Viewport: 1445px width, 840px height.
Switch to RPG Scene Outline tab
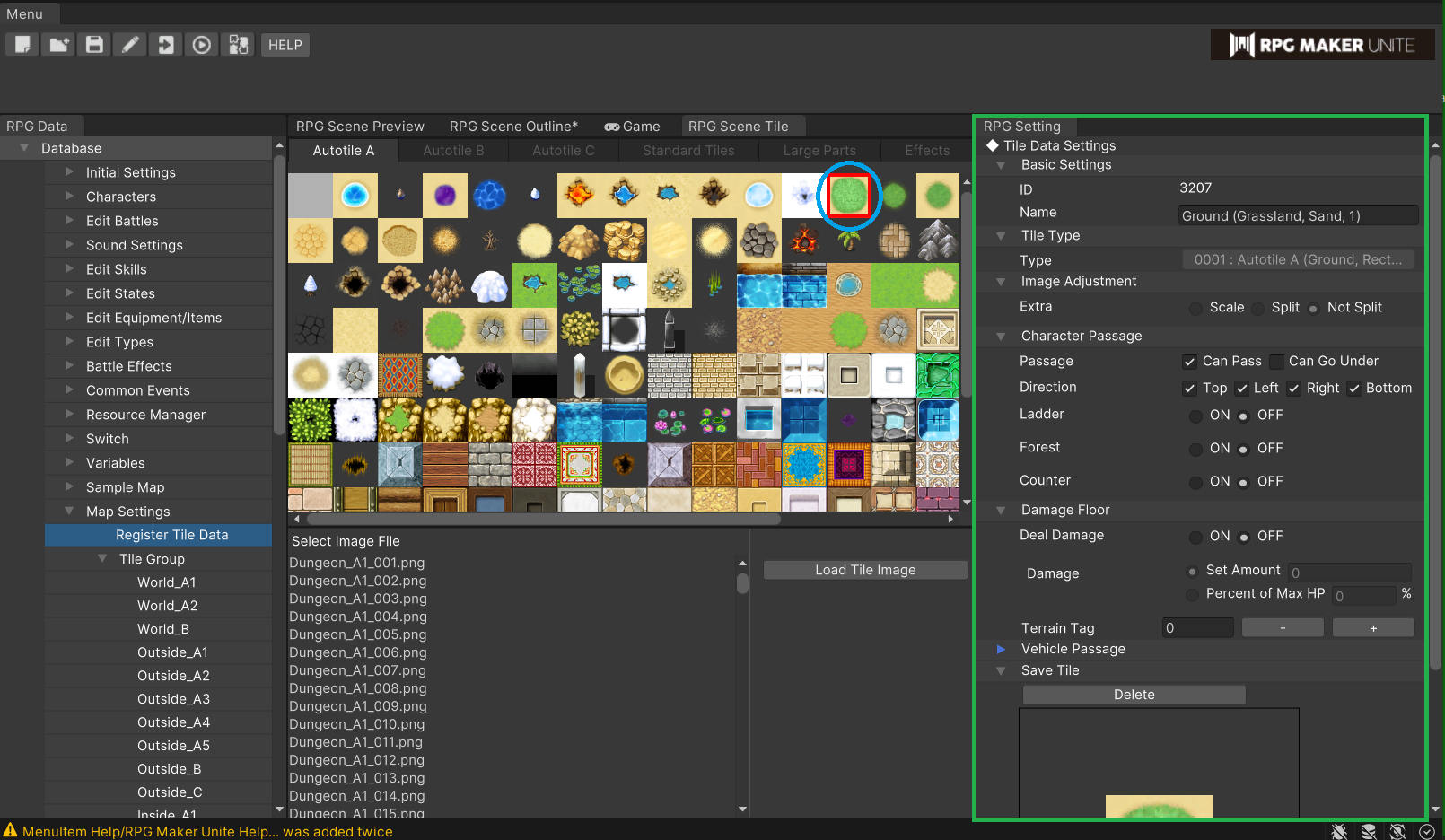point(513,127)
